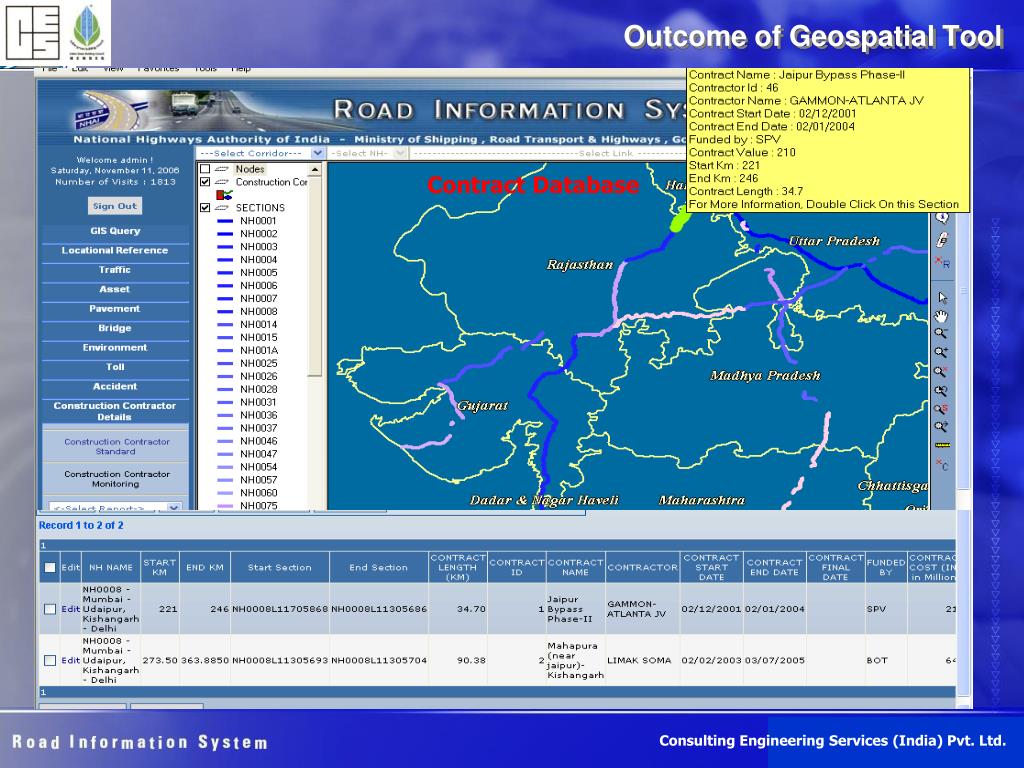Uncheck the Construction Con layer checkbox
The image size is (1024, 768).
point(205,182)
